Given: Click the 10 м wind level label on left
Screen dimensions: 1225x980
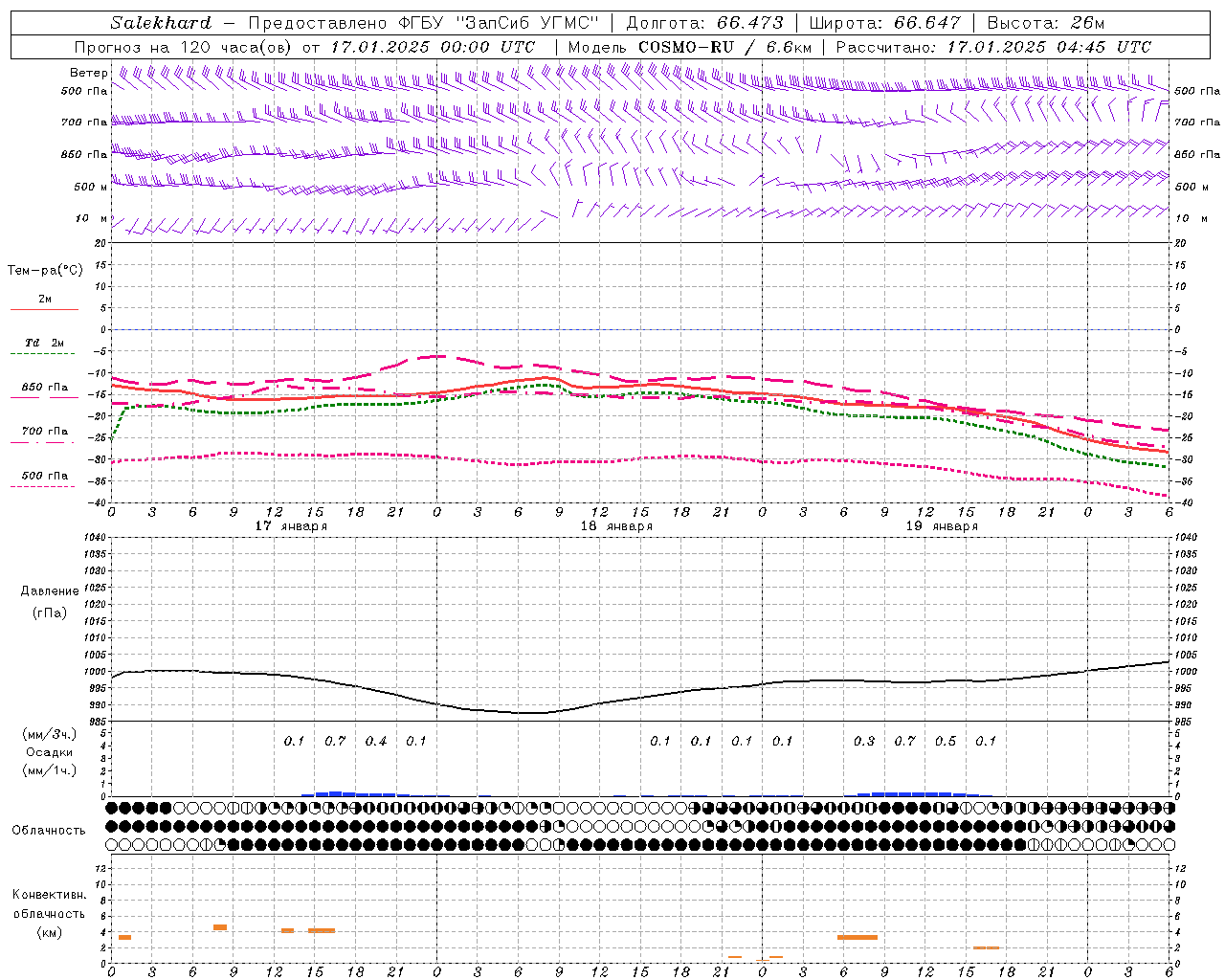Looking at the screenshot, I should [92, 219].
